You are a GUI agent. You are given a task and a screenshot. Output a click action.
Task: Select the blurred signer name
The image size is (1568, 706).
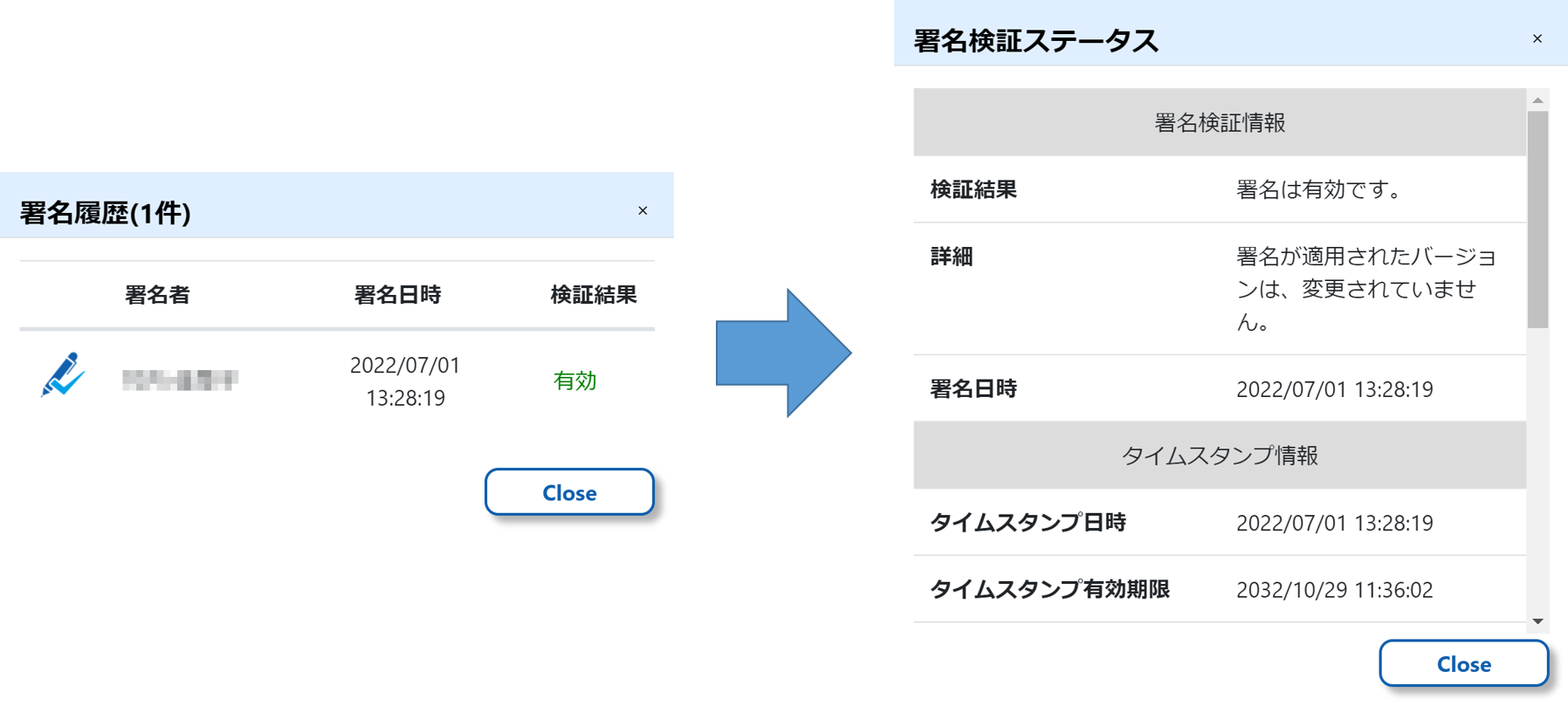[180, 380]
